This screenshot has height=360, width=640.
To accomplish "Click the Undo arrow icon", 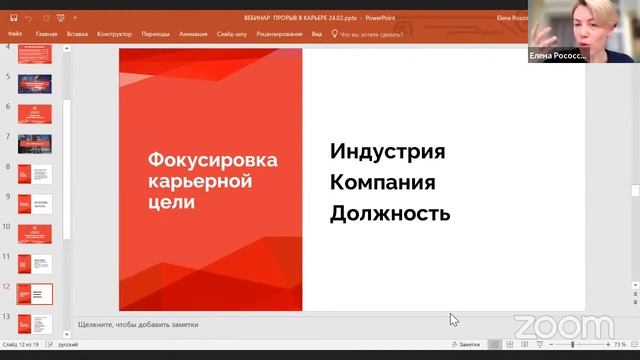I will [x=28, y=18].
